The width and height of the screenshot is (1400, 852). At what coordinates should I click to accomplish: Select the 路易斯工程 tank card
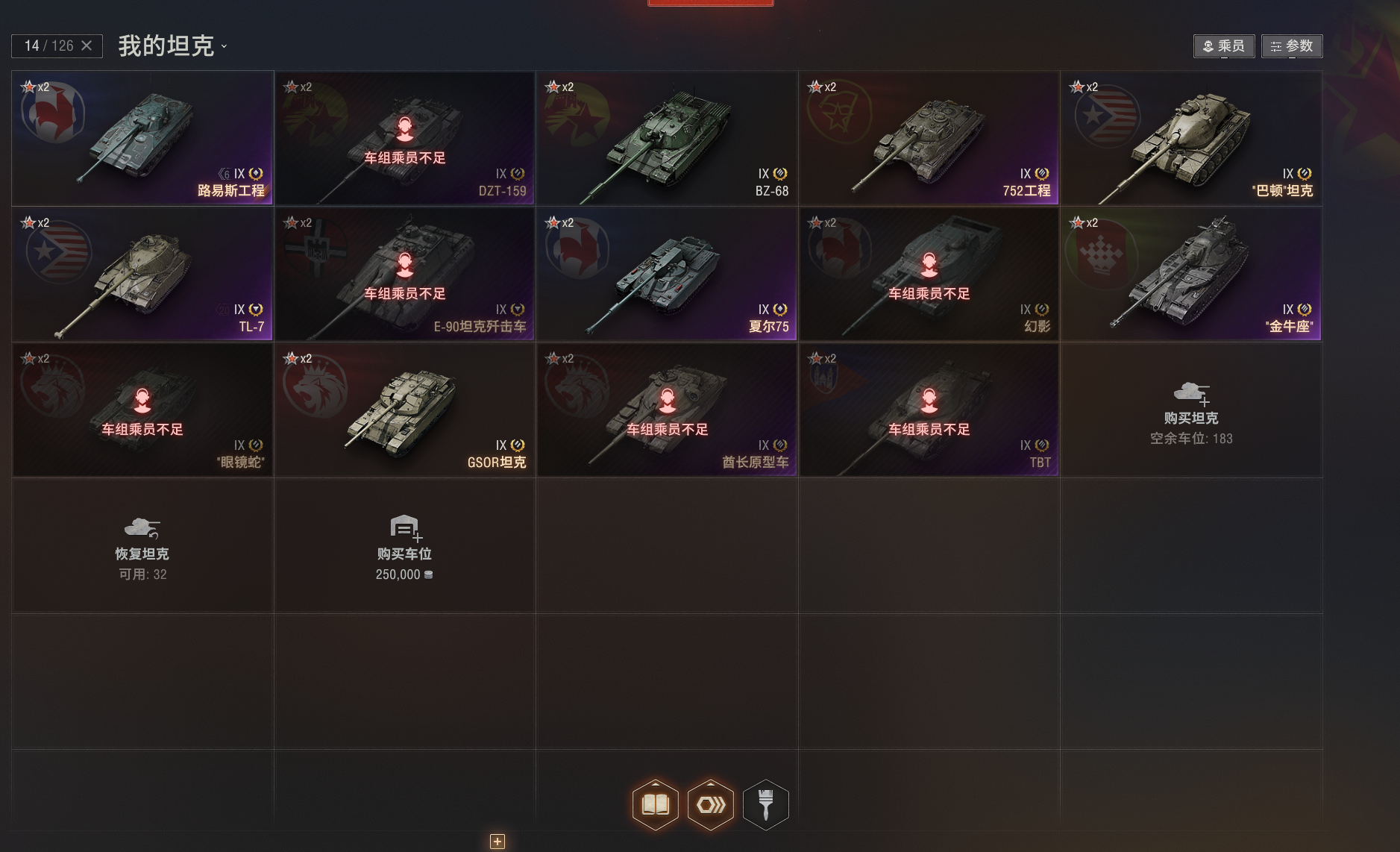tap(142, 138)
